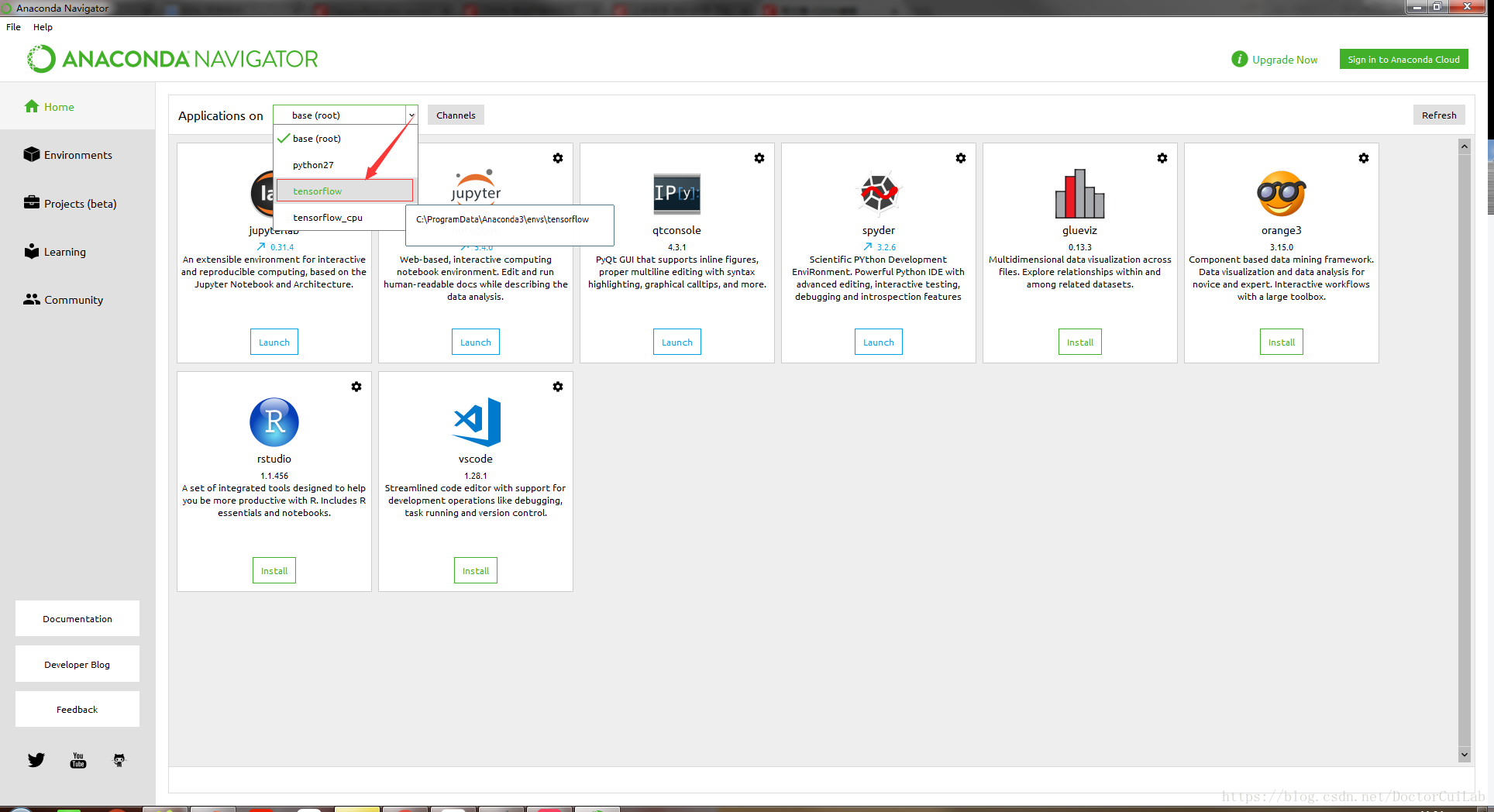Image resolution: width=1494 pixels, height=812 pixels.
Task: Click the spyder app icon
Action: [x=878, y=192]
